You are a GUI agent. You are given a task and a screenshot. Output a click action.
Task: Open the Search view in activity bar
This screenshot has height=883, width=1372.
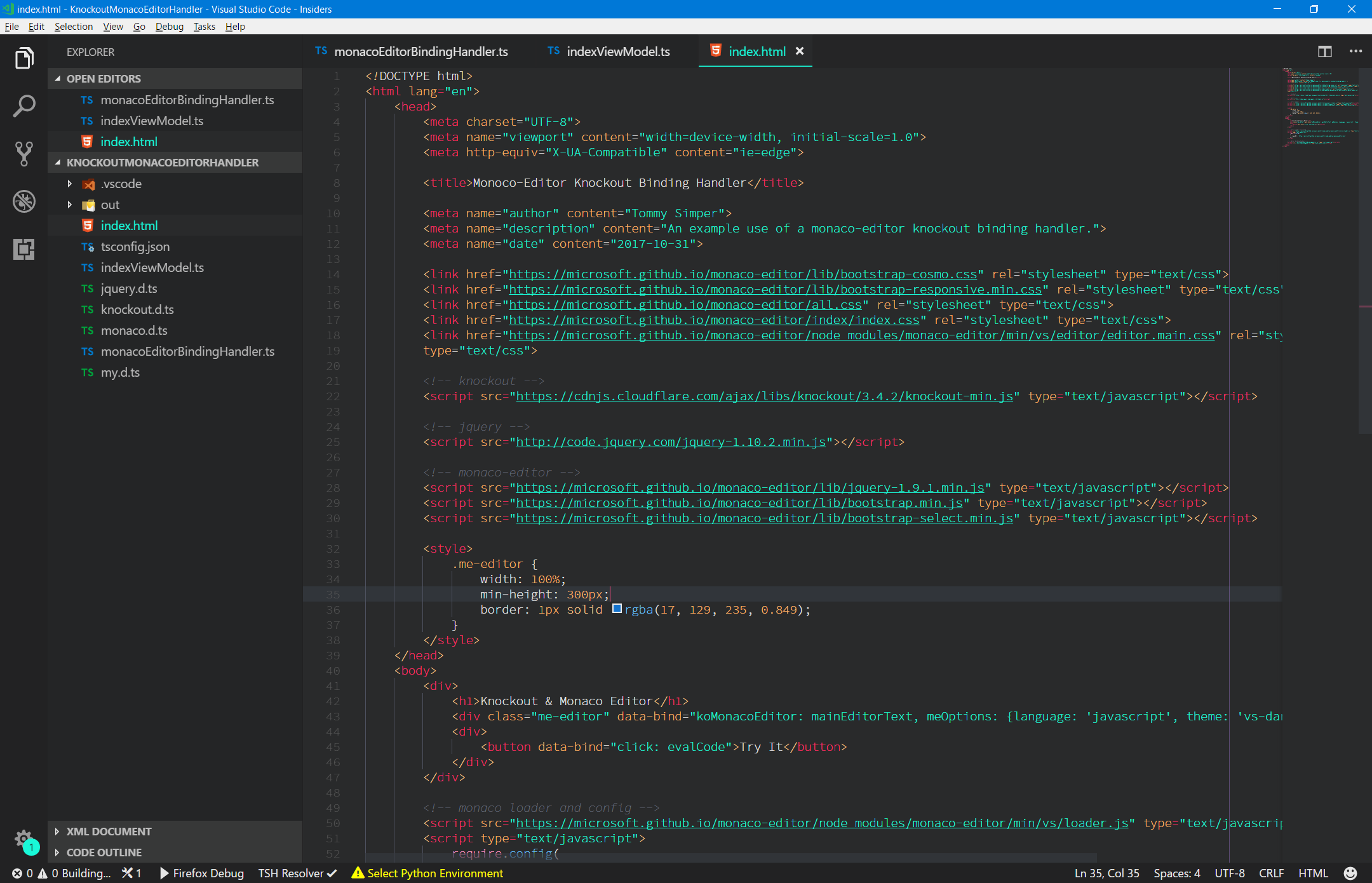tap(24, 106)
